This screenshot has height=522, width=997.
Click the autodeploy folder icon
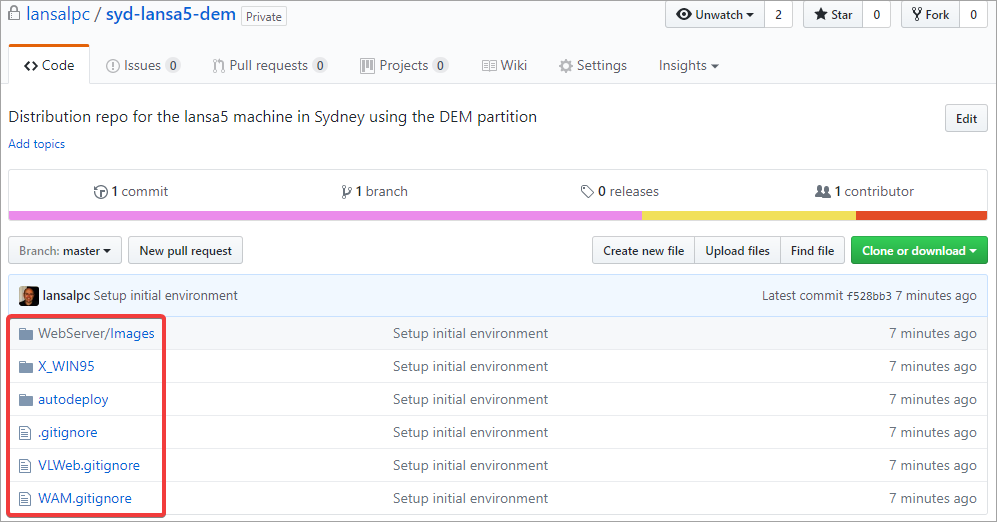pos(26,399)
